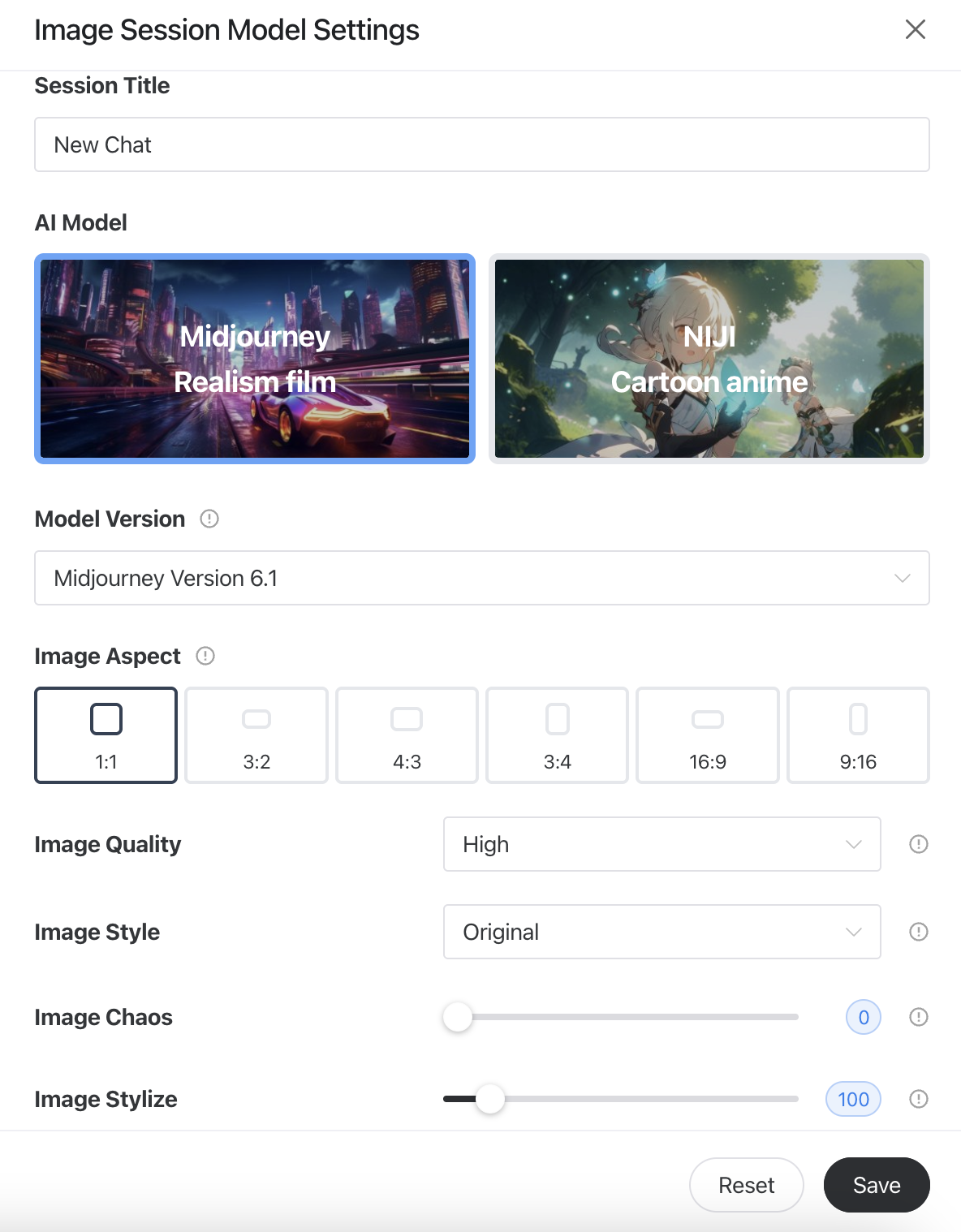961x1232 pixels.
Task: Click the info icon for Image Style
Action: click(918, 932)
